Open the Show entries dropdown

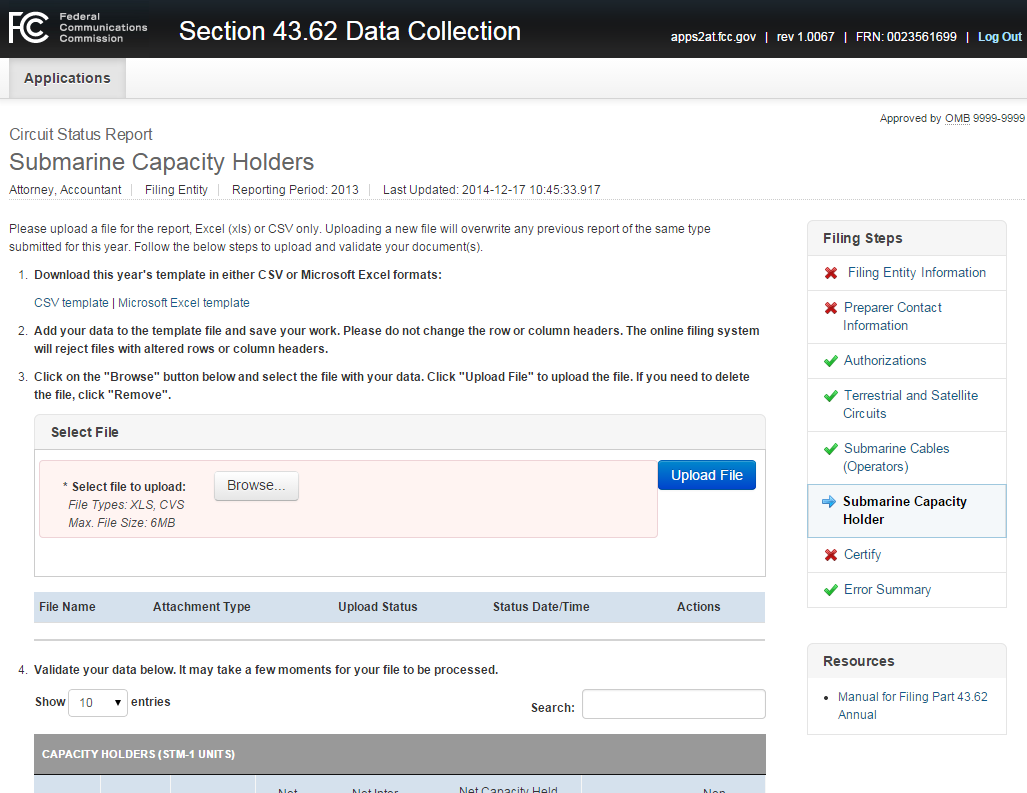[97, 703]
